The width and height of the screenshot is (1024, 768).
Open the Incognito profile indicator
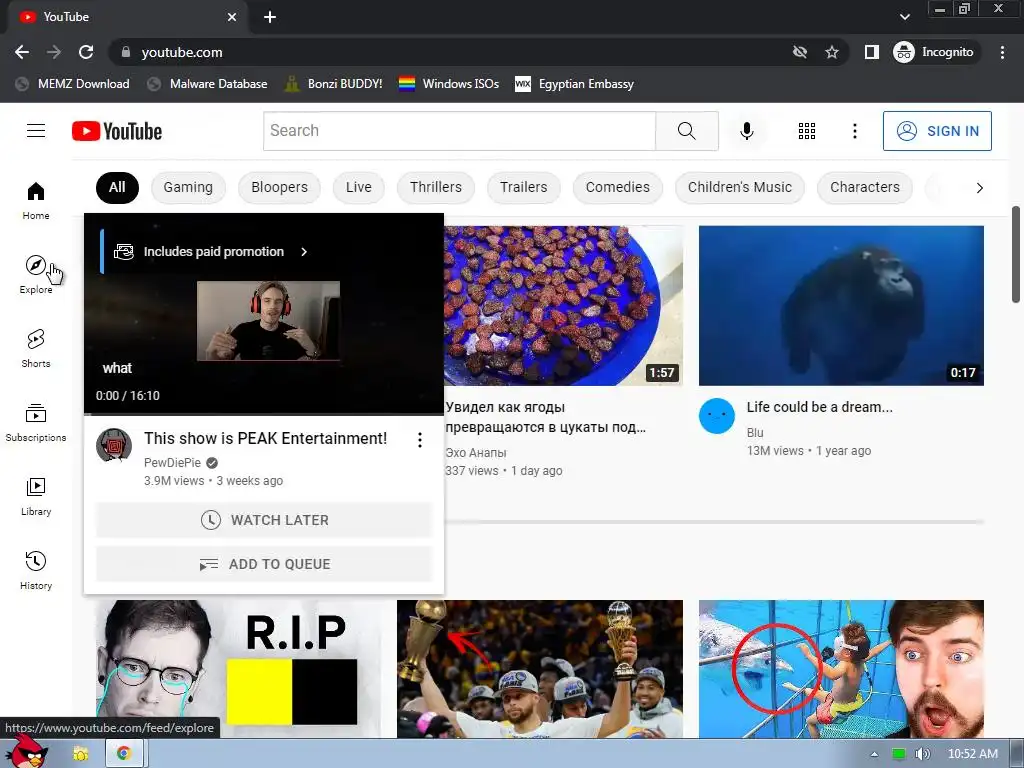[x=934, y=52]
